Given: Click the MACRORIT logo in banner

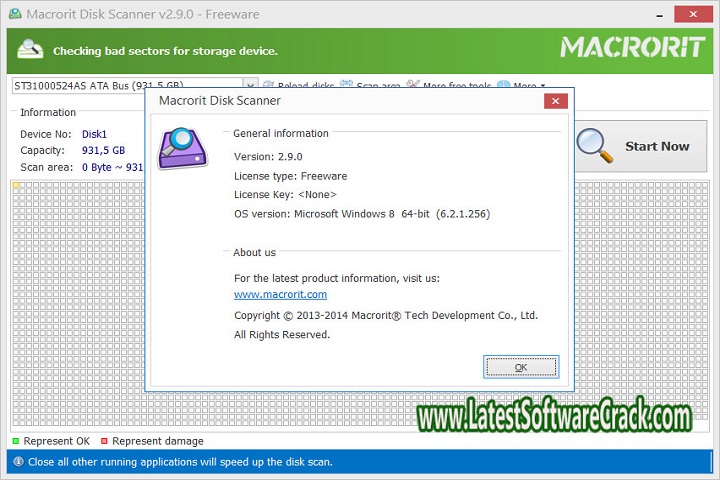Looking at the screenshot, I should pos(632,48).
